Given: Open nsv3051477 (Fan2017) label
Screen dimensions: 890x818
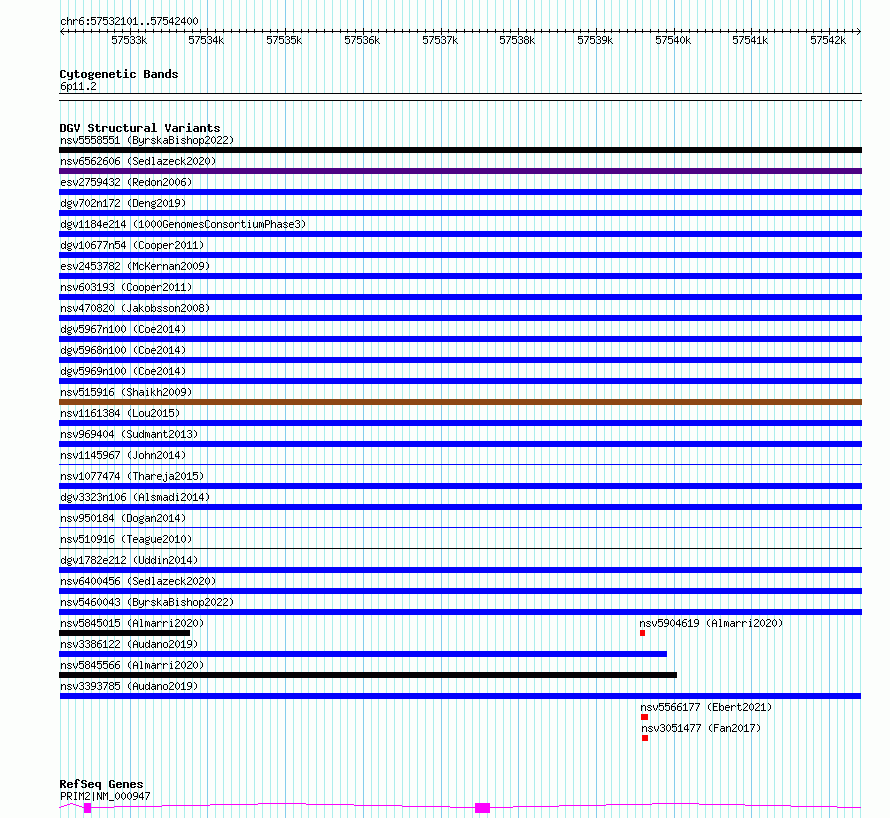Looking at the screenshot, I should point(701,728).
